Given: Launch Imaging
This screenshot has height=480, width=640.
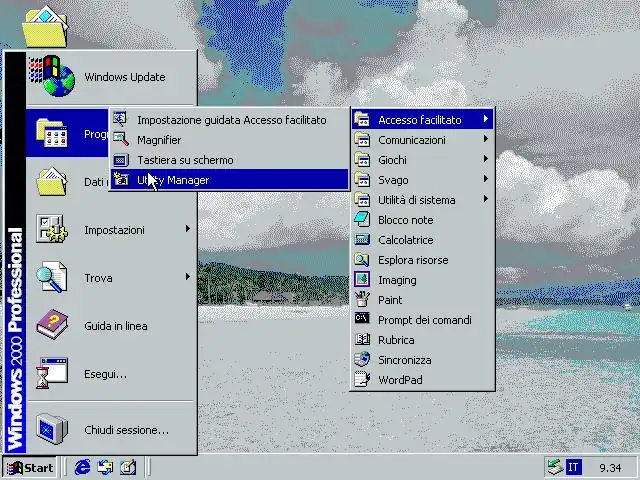Looking at the screenshot, I should 422,280.
